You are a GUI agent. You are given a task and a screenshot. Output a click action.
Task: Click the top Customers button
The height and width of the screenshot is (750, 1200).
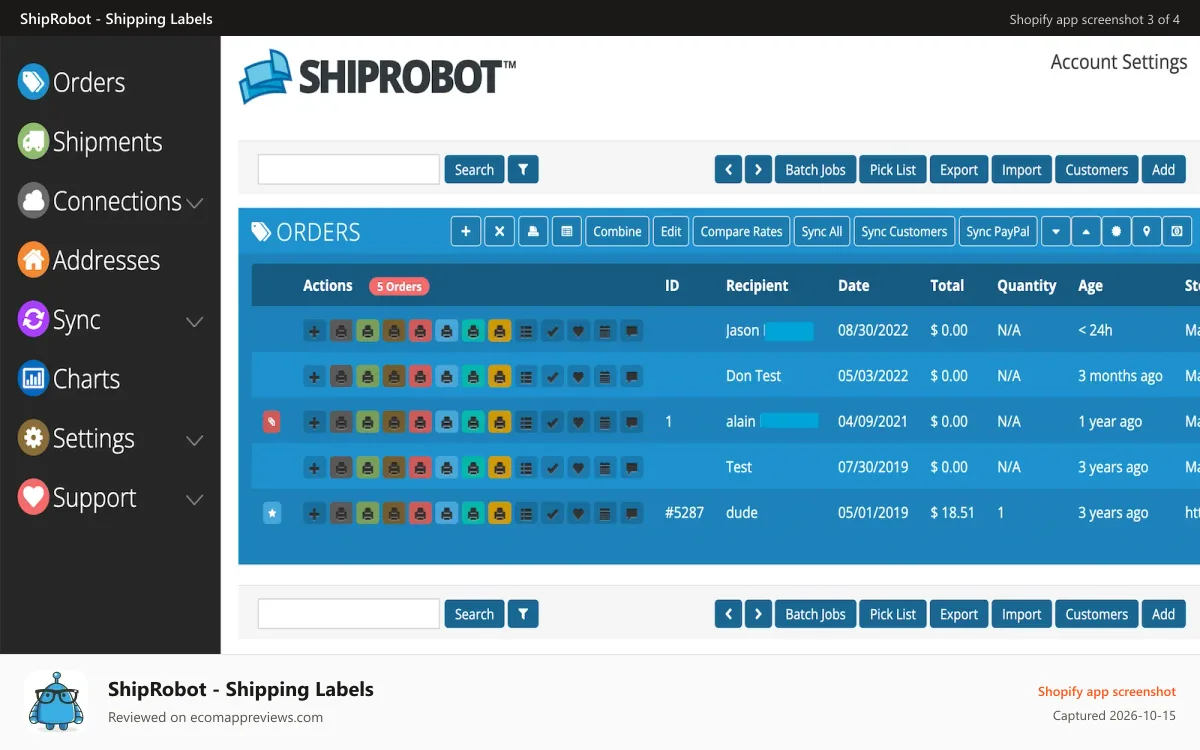pyautogui.click(x=1097, y=169)
